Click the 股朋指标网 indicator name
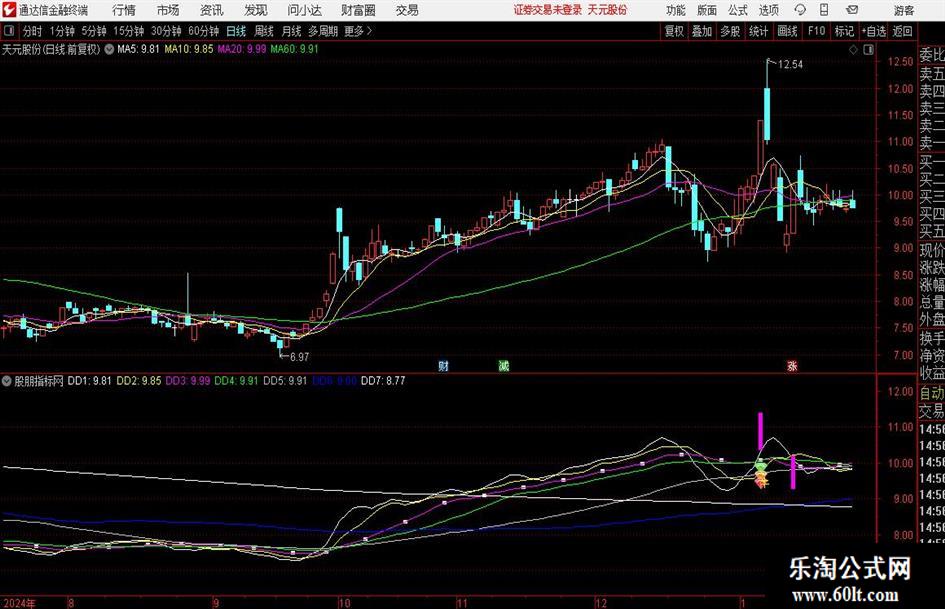The width and height of the screenshot is (945, 609). [39, 380]
